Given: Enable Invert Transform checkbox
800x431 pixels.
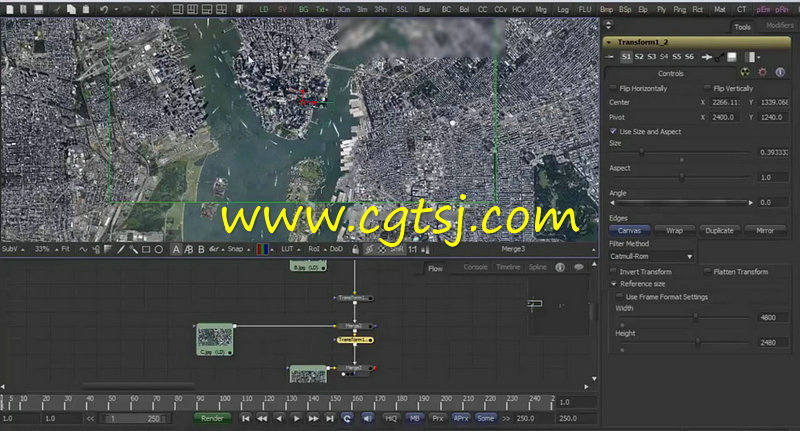Looking at the screenshot, I should pos(613,272).
